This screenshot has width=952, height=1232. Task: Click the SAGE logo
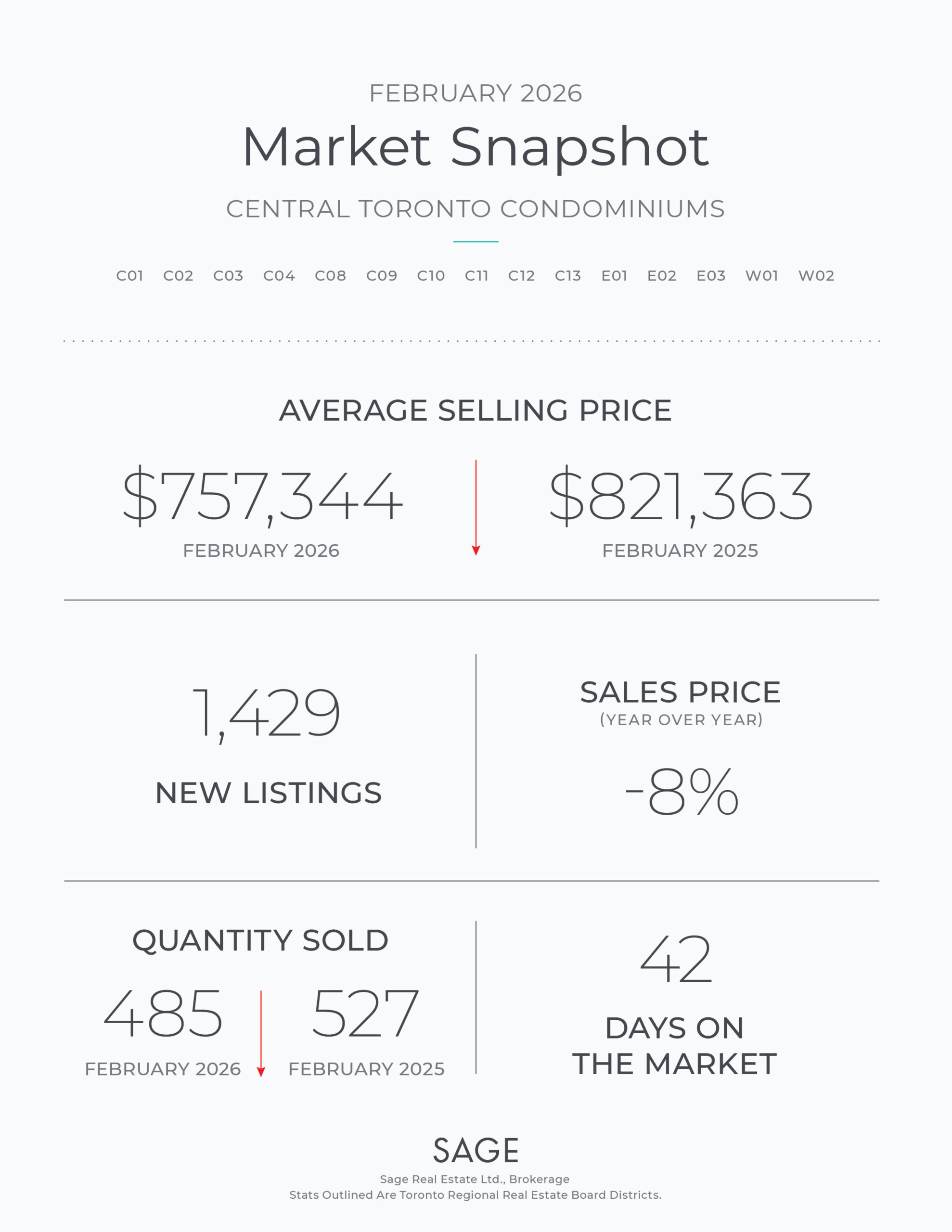pyautogui.click(x=476, y=1151)
